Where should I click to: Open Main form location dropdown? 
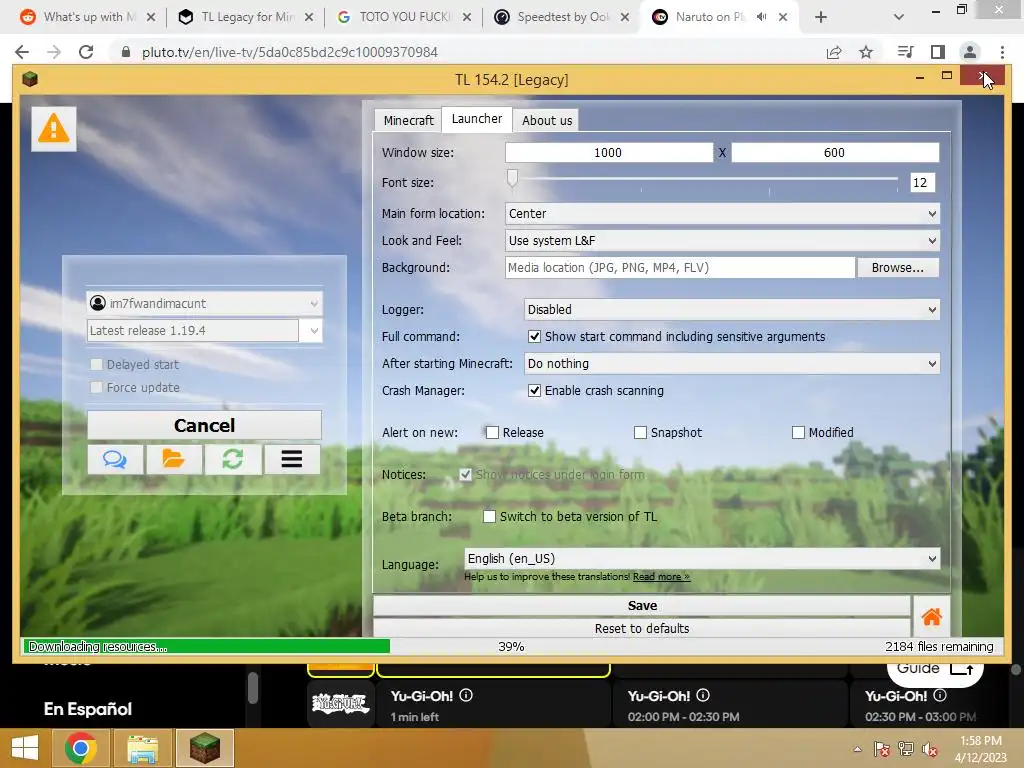(722, 214)
